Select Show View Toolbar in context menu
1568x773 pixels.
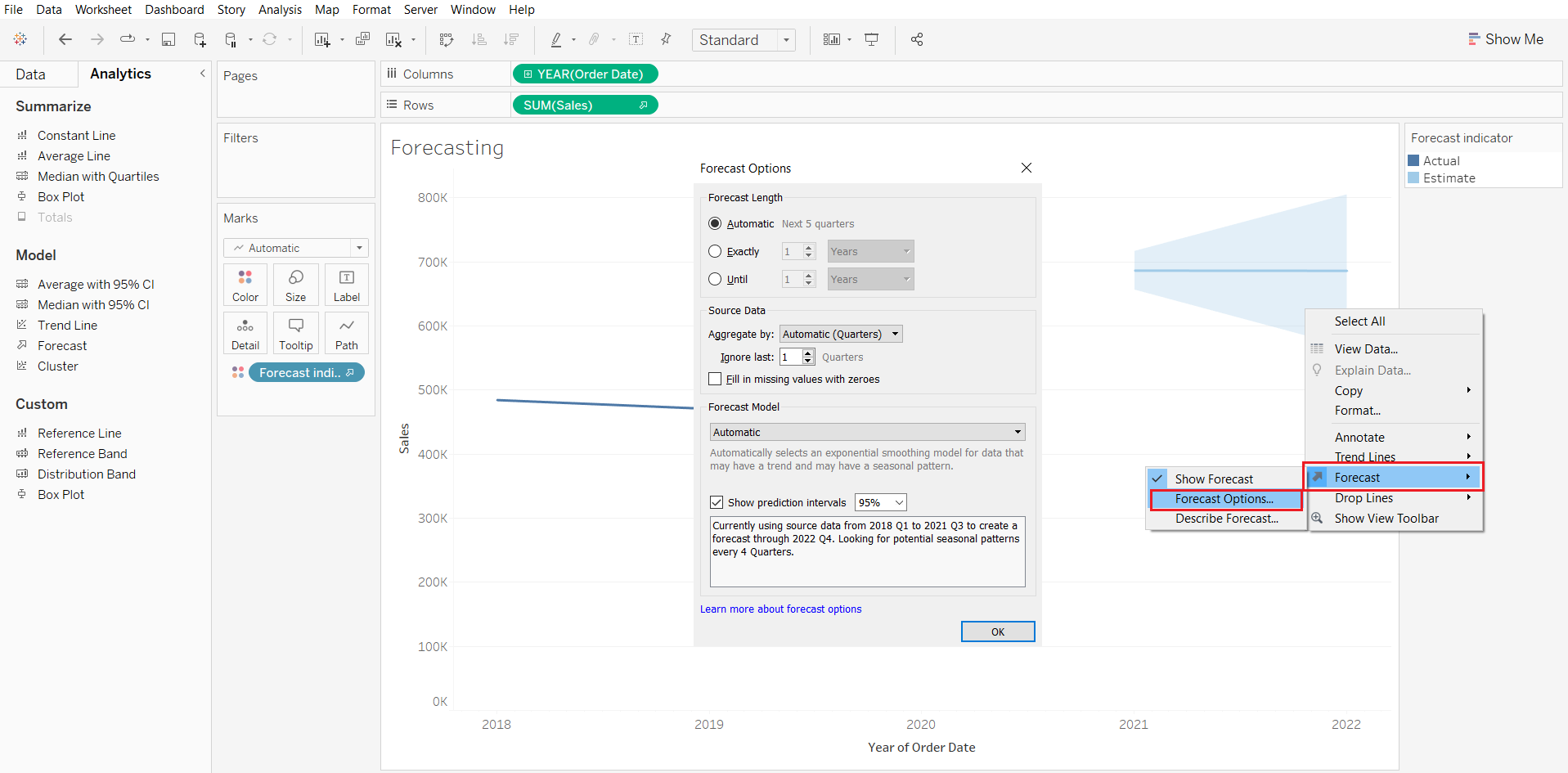(1386, 519)
